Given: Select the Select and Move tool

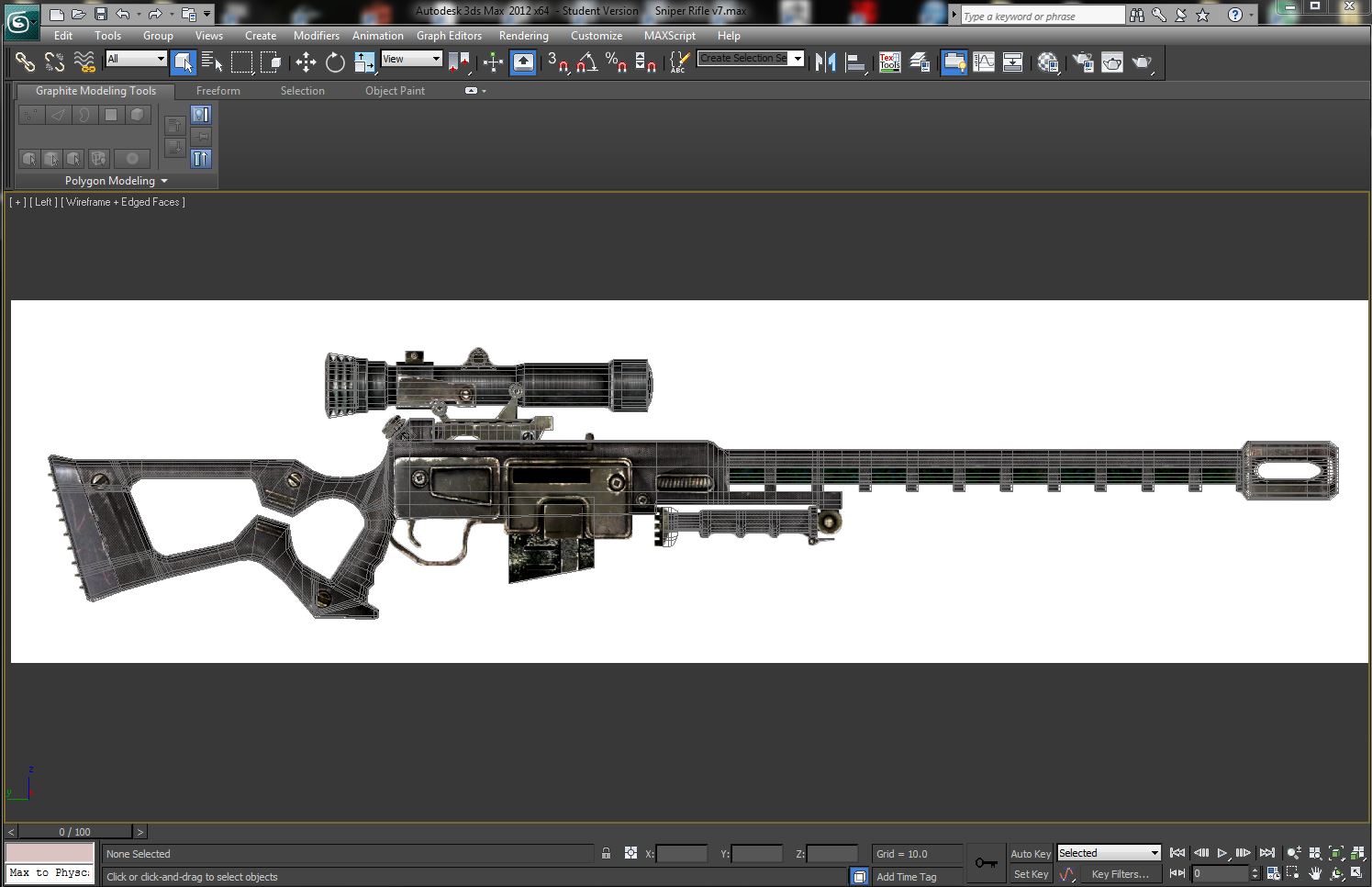Looking at the screenshot, I should (306, 62).
